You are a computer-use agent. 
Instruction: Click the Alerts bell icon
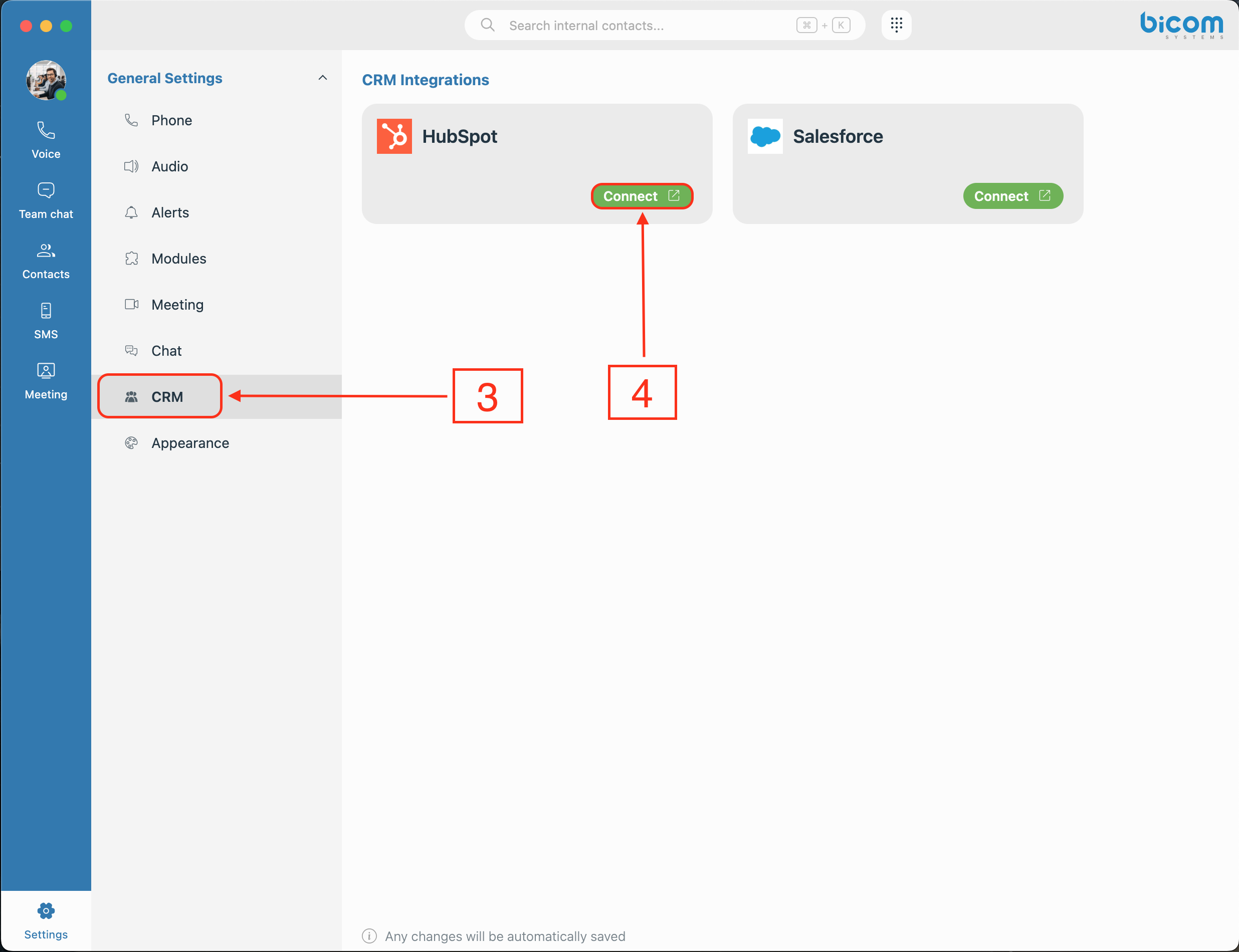tap(131, 212)
